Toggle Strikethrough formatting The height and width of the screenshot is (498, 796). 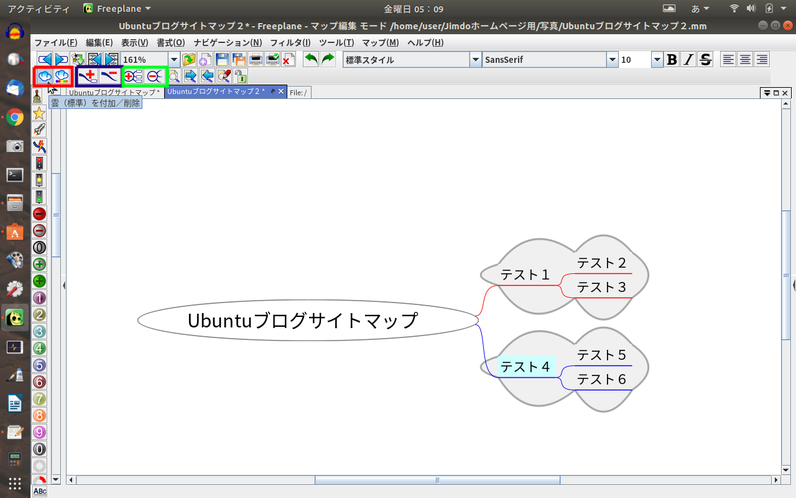point(705,59)
